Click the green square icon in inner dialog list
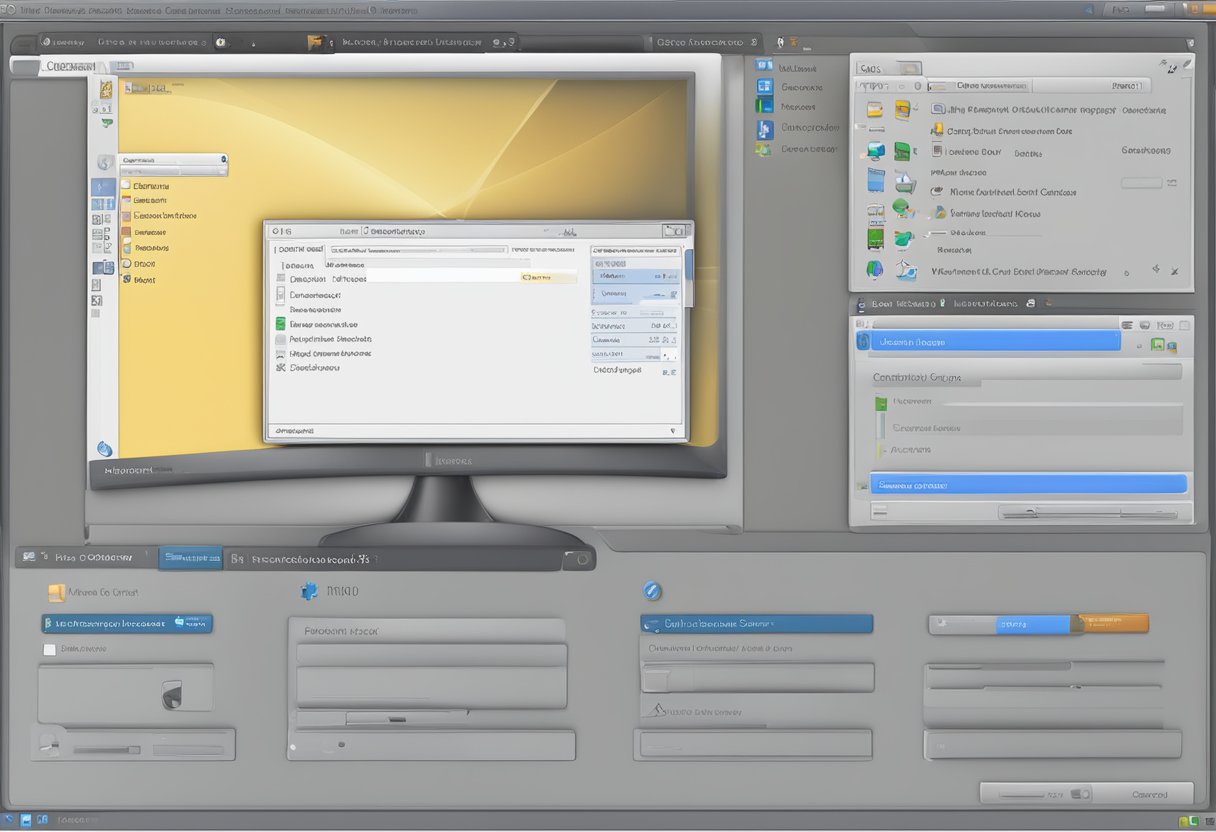The image size is (1216, 832). click(281, 324)
